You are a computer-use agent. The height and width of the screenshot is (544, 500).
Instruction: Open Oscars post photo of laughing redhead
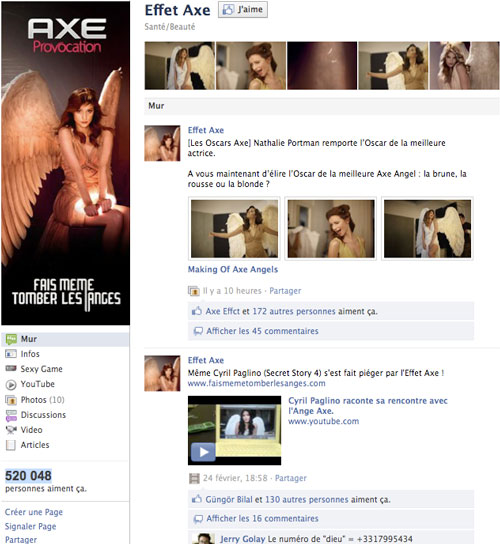[x=331, y=229]
